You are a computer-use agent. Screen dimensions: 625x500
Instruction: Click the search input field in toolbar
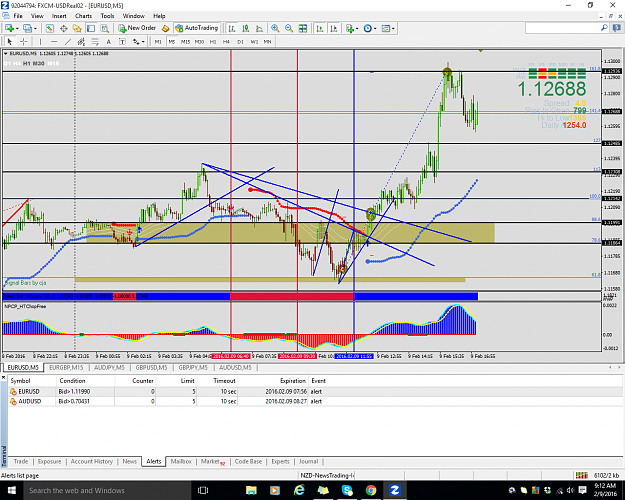click(563, 28)
